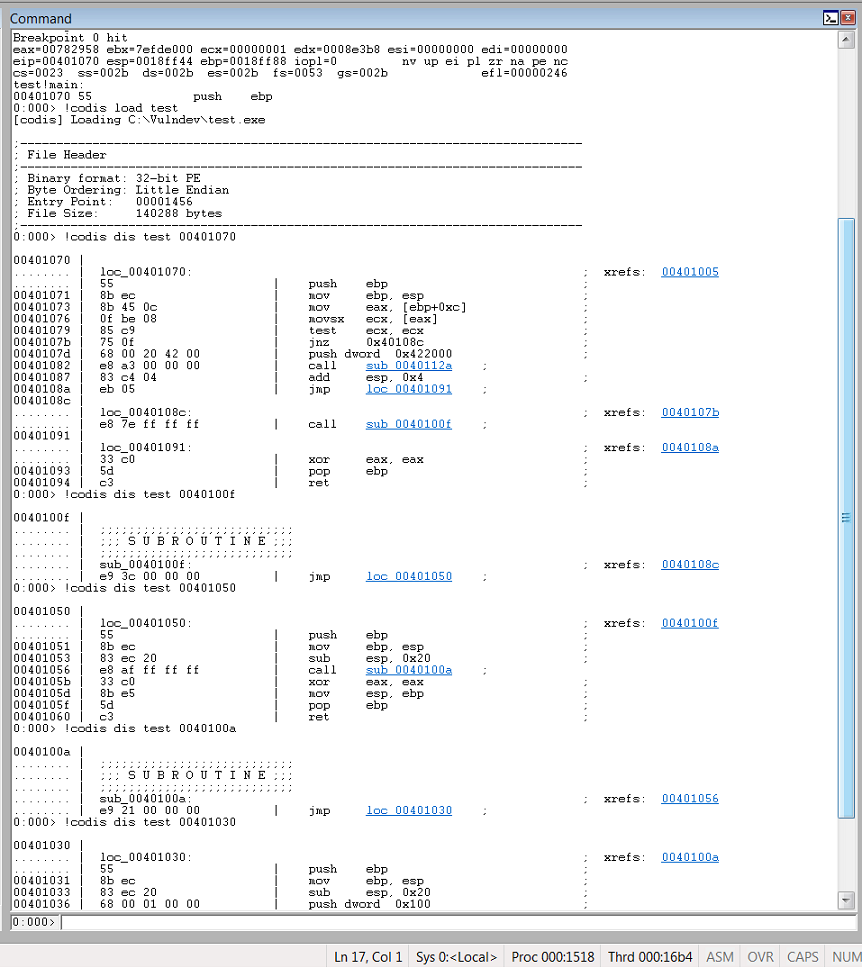
Task: Click the 'jnz 0x40108c' instruction
Action: tap(366, 342)
